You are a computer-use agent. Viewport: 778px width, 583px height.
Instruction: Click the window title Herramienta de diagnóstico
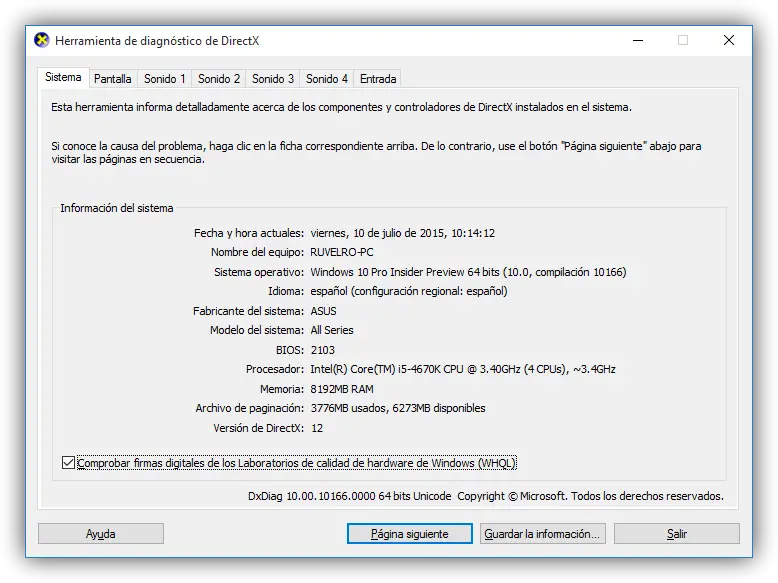(157, 41)
